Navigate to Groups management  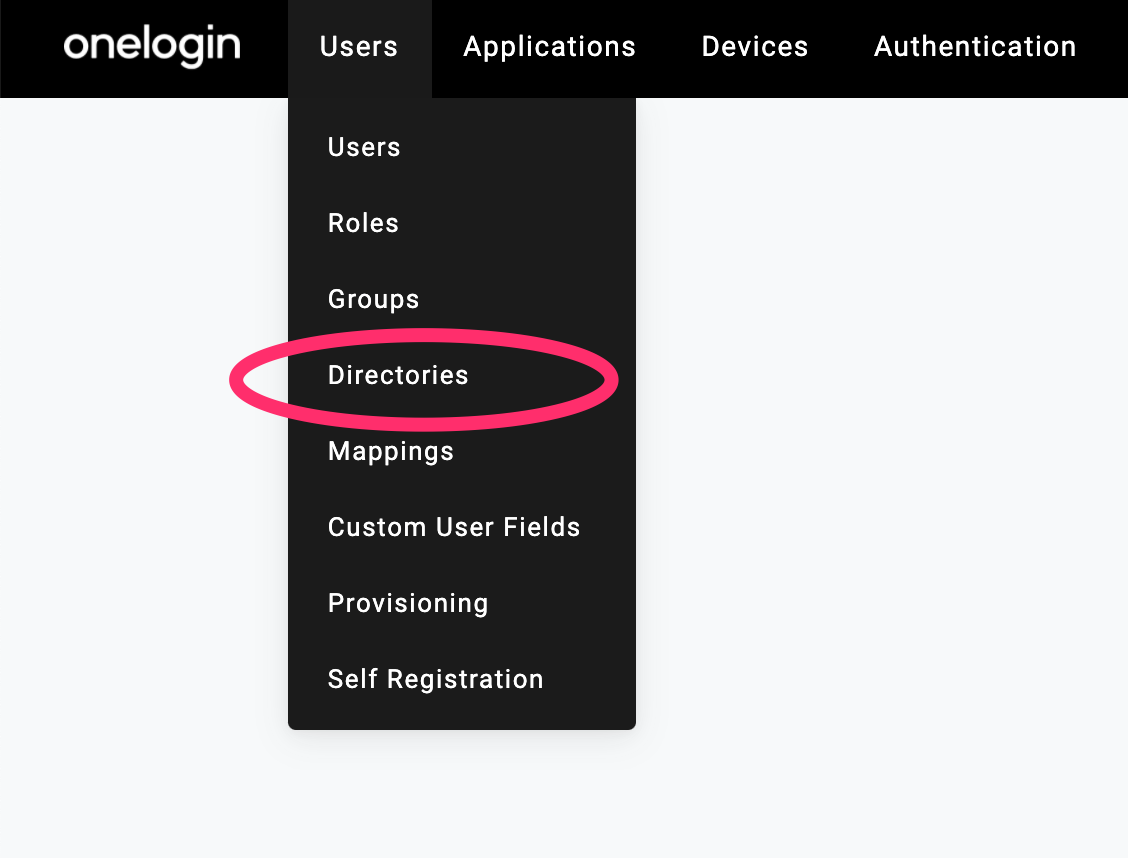point(373,299)
